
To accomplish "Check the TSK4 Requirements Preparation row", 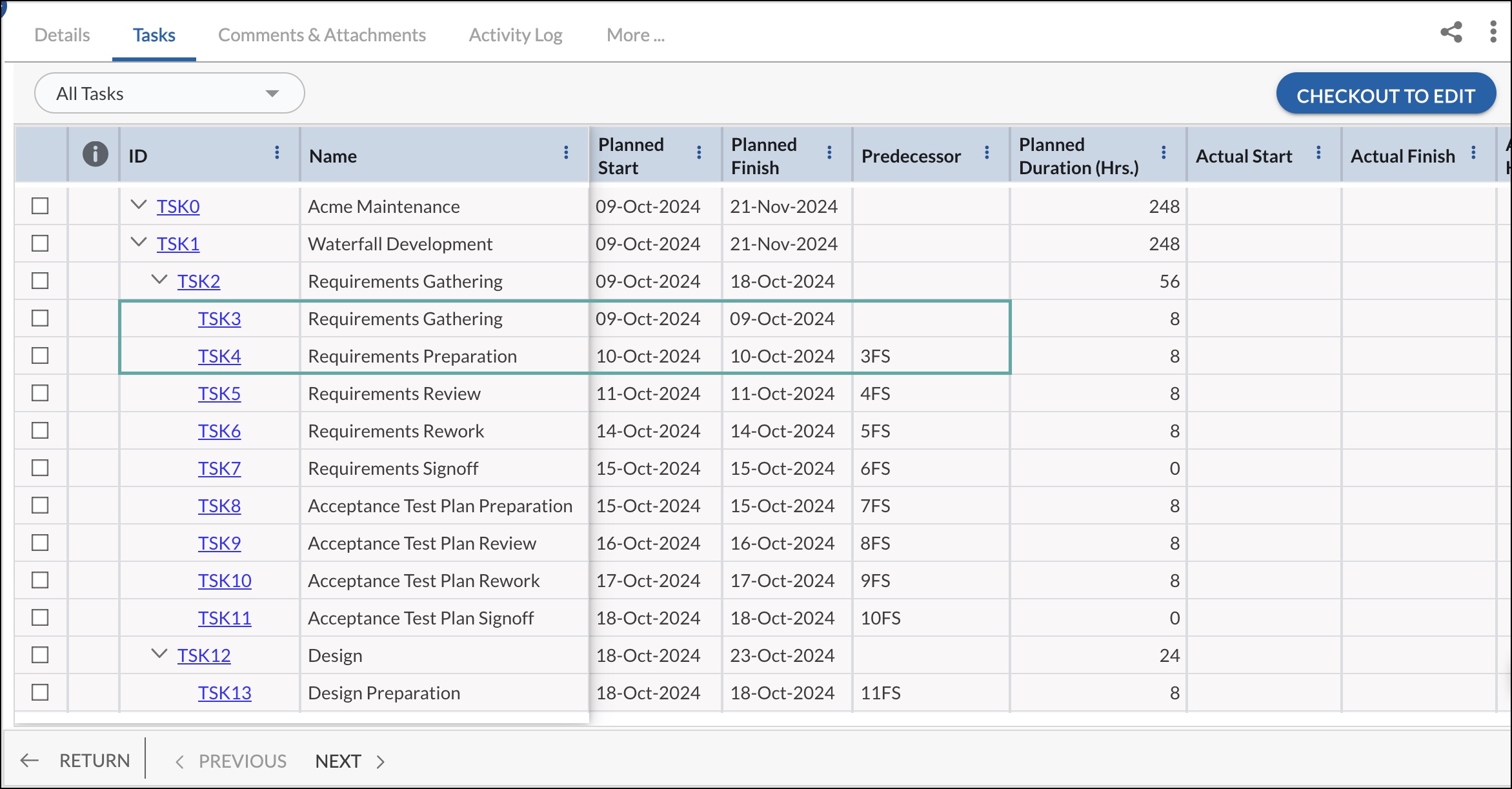I will (x=40, y=355).
